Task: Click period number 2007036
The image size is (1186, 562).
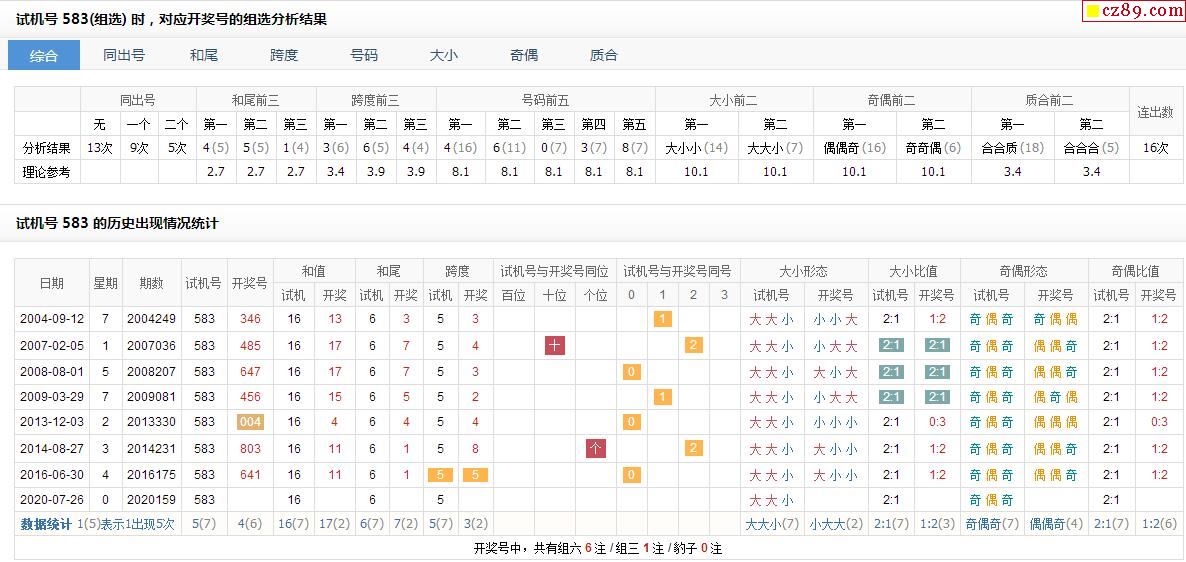Action: pyautogui.click(x=151, y=346)
